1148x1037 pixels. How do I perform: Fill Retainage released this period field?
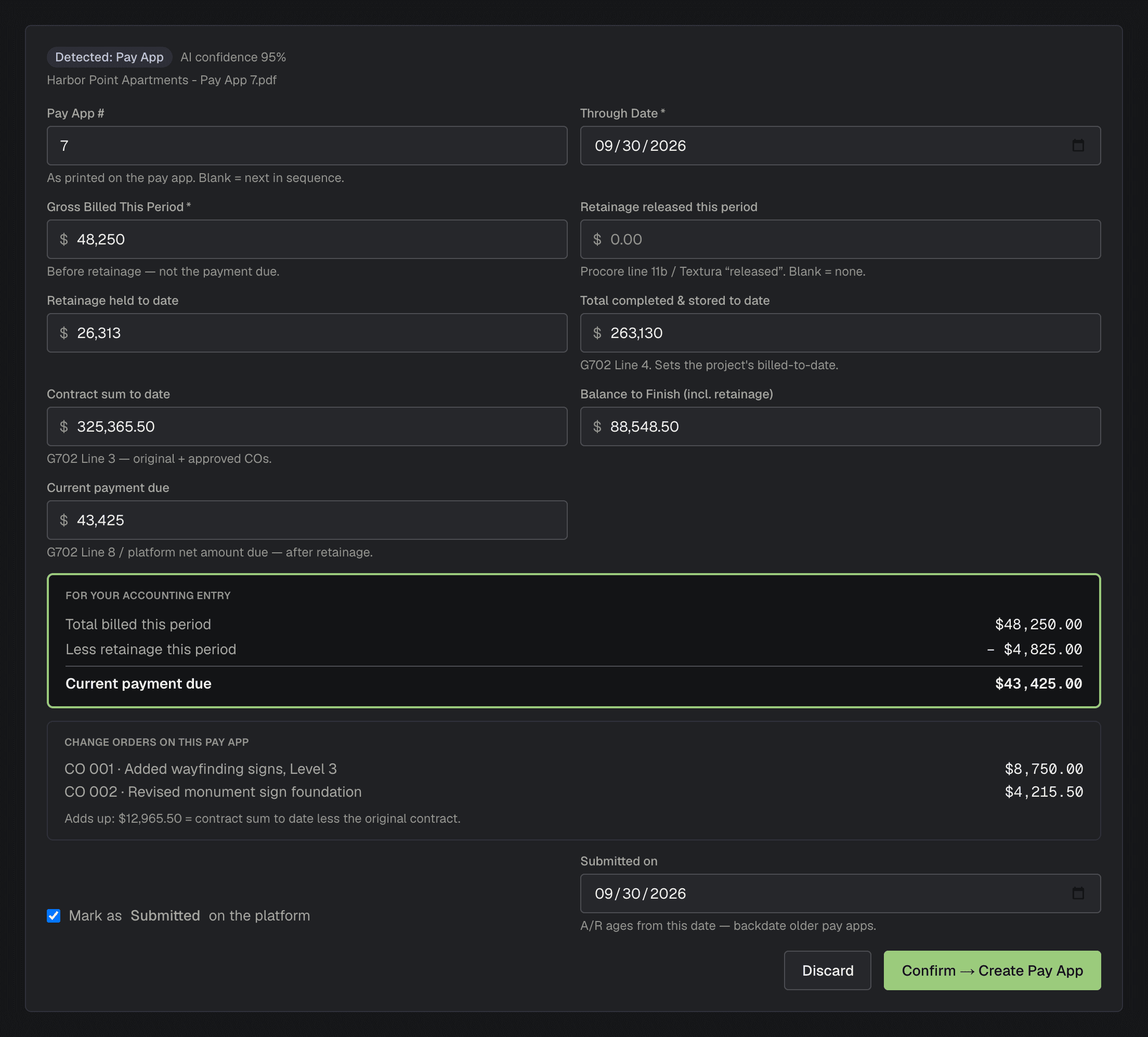(x=840, y=239)
